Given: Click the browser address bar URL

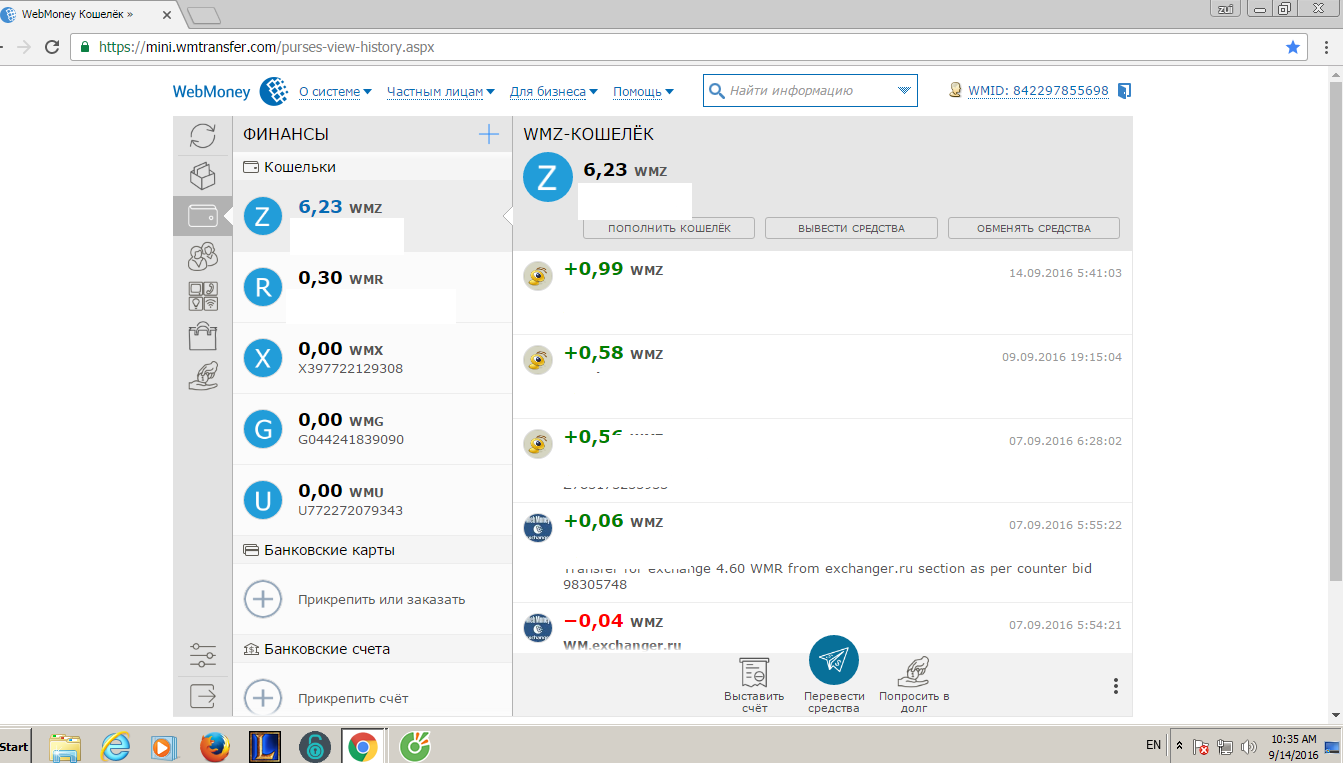Looking at the screenshot, I should click(x=266, y=47).
